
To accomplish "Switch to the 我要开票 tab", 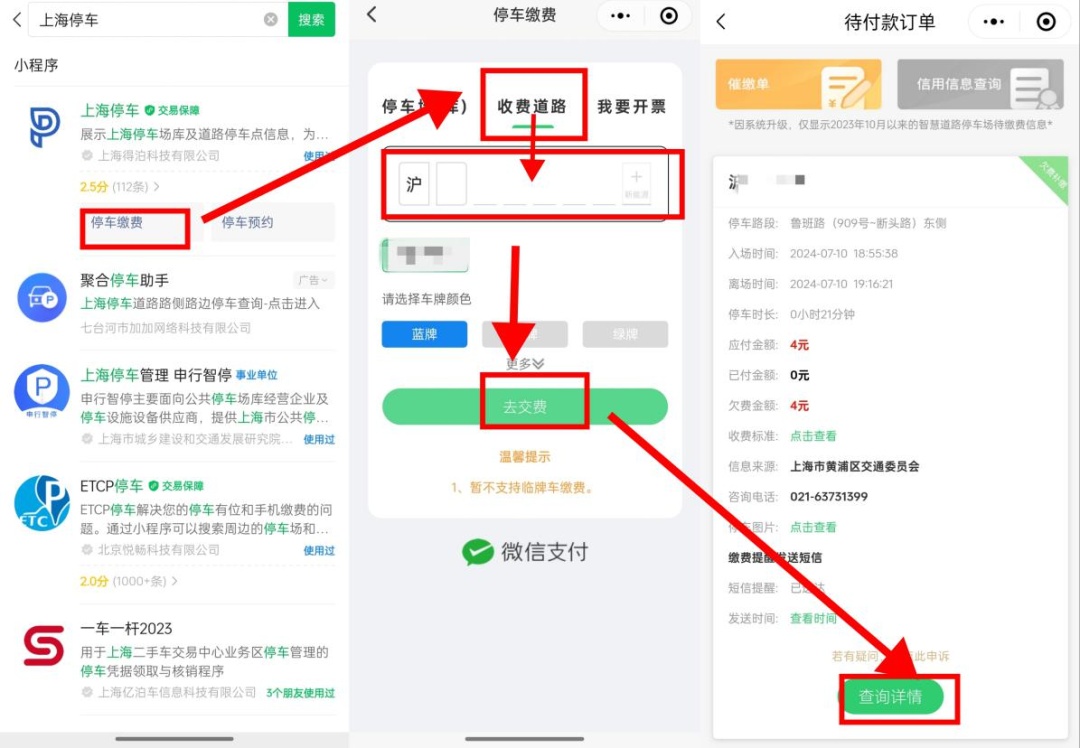I will point(632,106).
